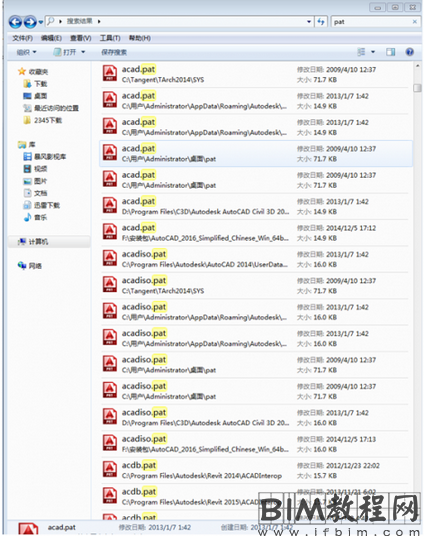This screenshot has height=541, width=426.
Task: Click the 收藏夹 star icon
Action: click(22, 71)
